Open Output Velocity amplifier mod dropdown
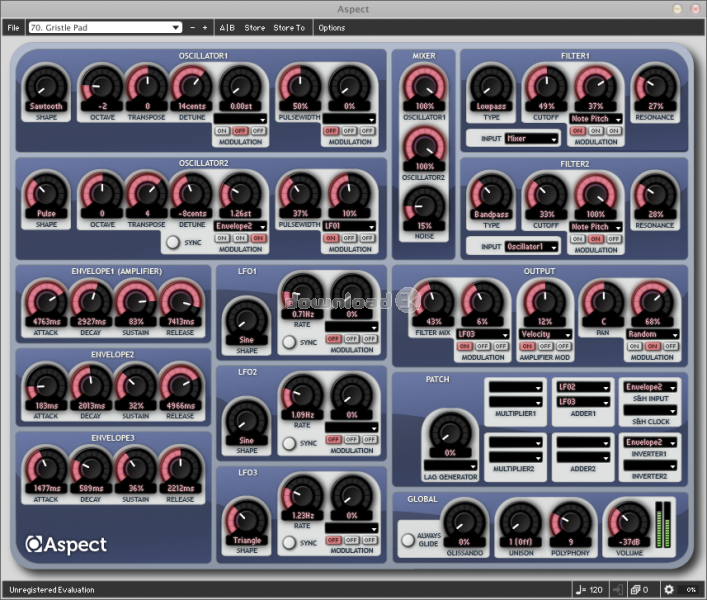The image size is (707, 600). point(546,334)
